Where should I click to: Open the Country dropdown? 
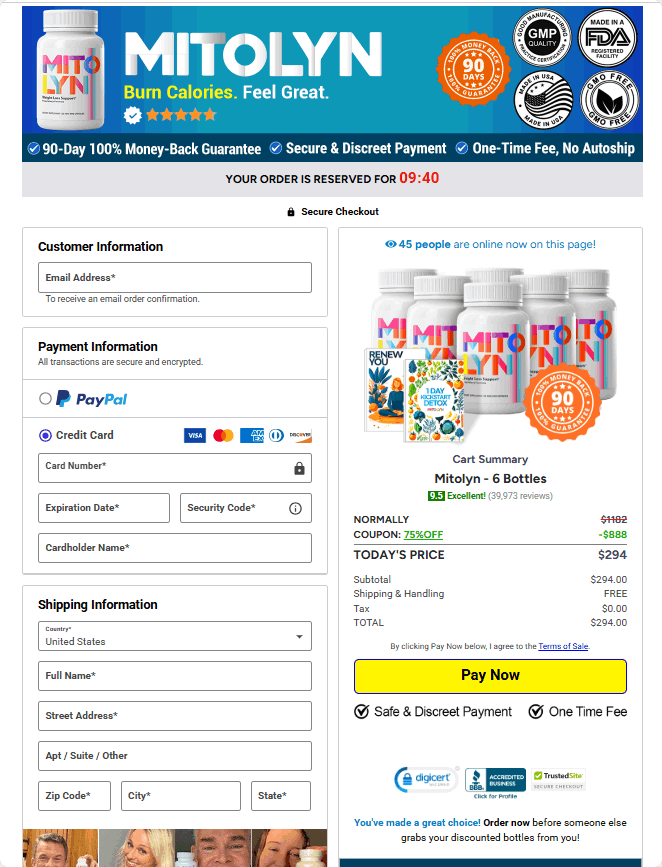pyautogui.click(x=175, y=636)
